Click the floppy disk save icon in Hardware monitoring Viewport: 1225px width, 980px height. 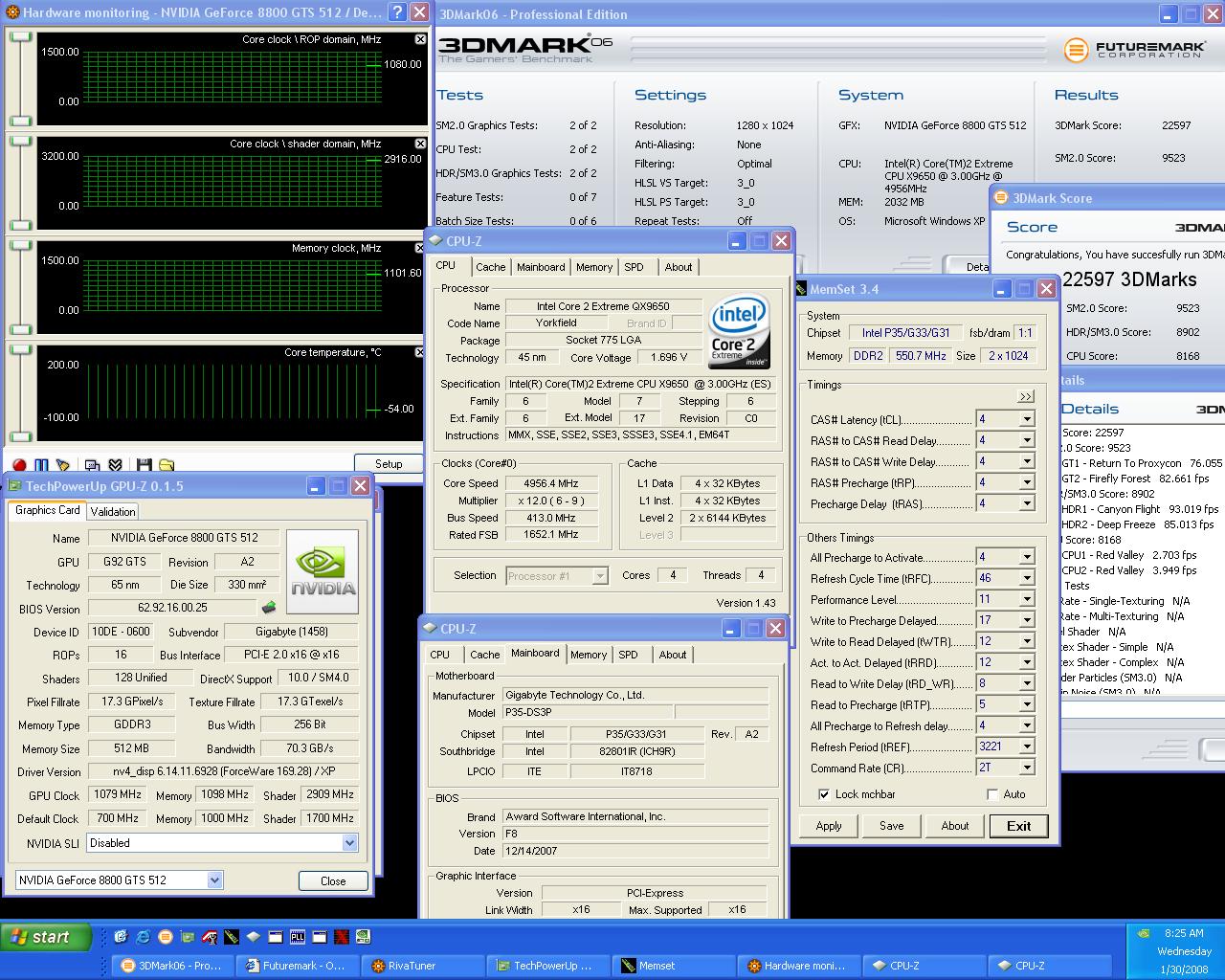coord(145,465)
